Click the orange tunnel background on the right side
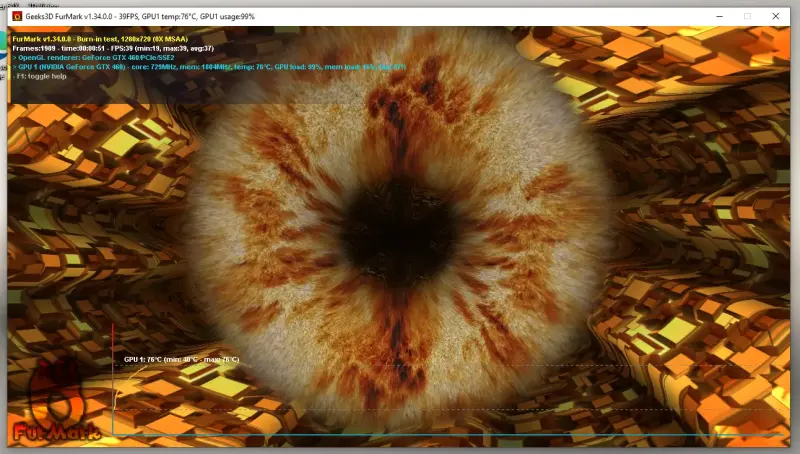 [x=720, y=200]
